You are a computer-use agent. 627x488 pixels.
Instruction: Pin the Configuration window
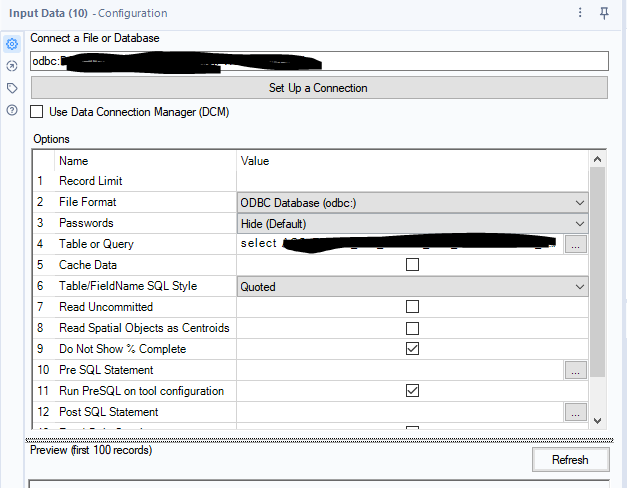(604, 13)
